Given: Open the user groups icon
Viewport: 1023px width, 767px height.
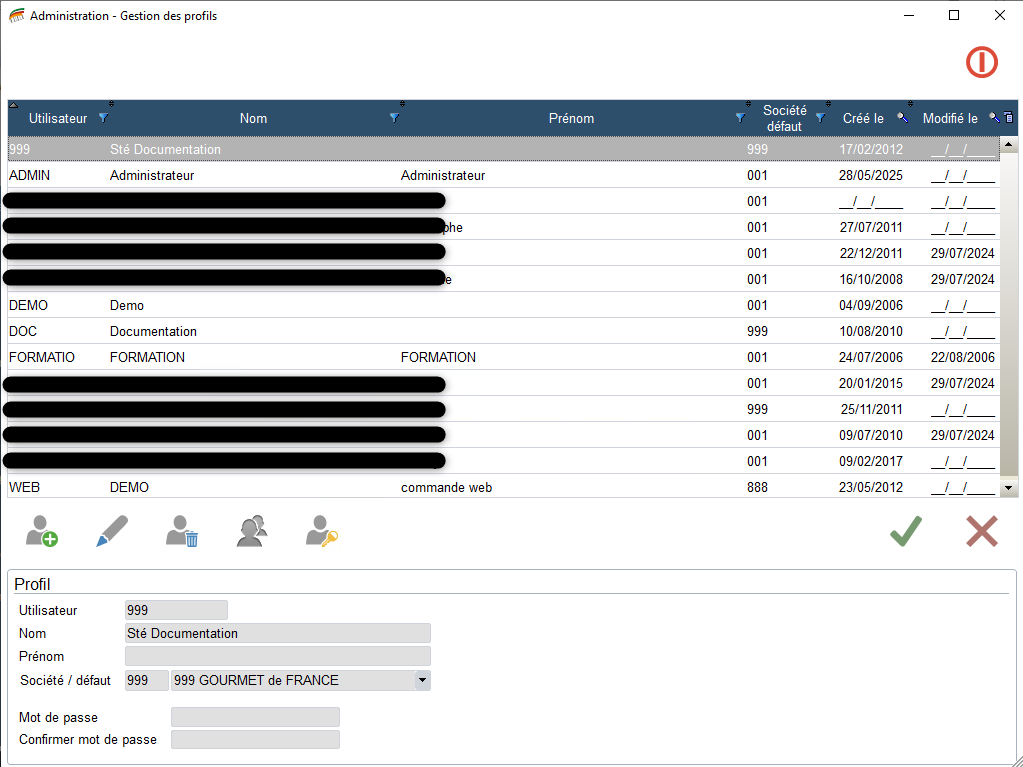Looking at the screenshot, I should [x=252, y=531].
